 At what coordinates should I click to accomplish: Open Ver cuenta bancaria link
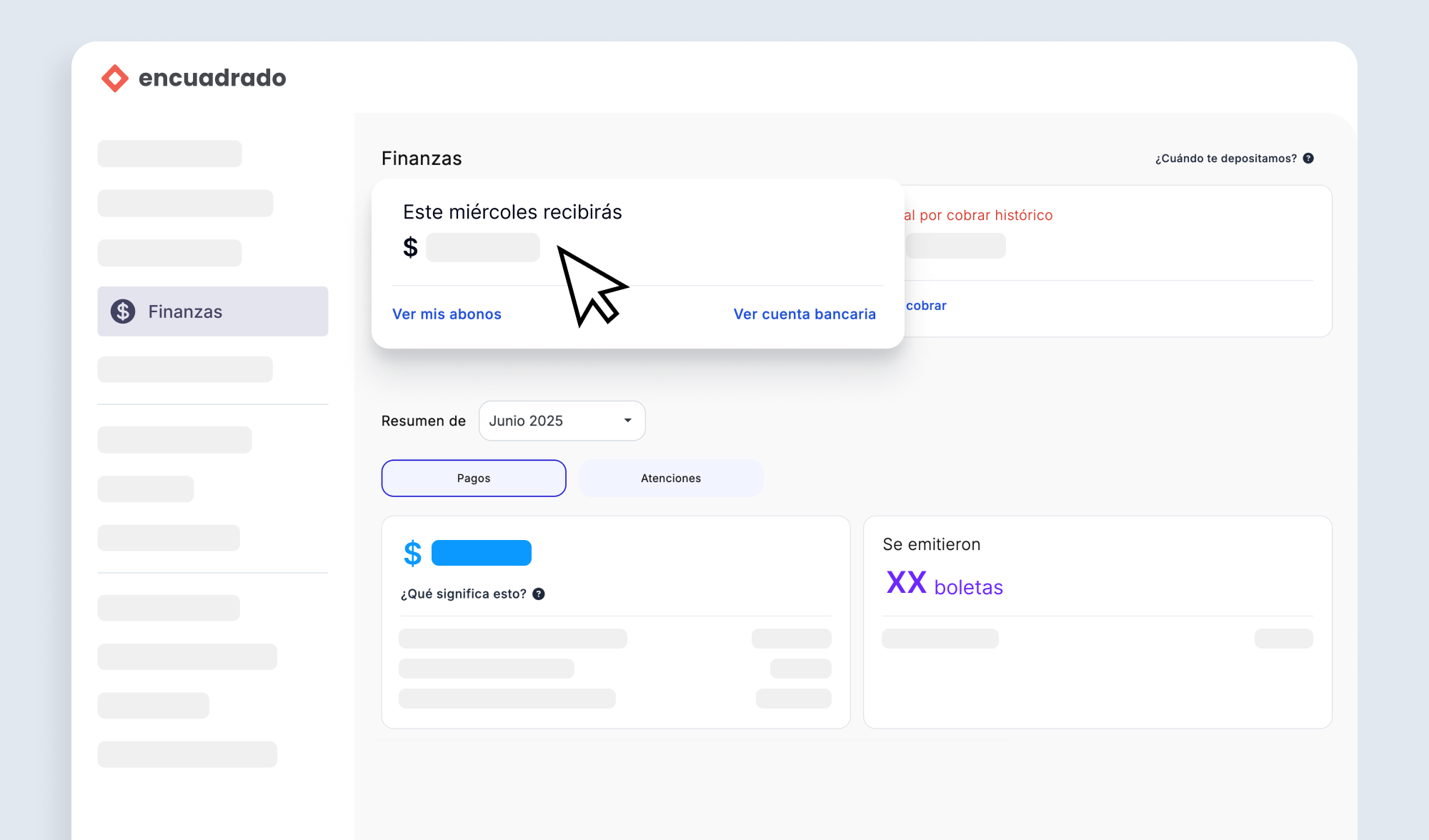805,314
